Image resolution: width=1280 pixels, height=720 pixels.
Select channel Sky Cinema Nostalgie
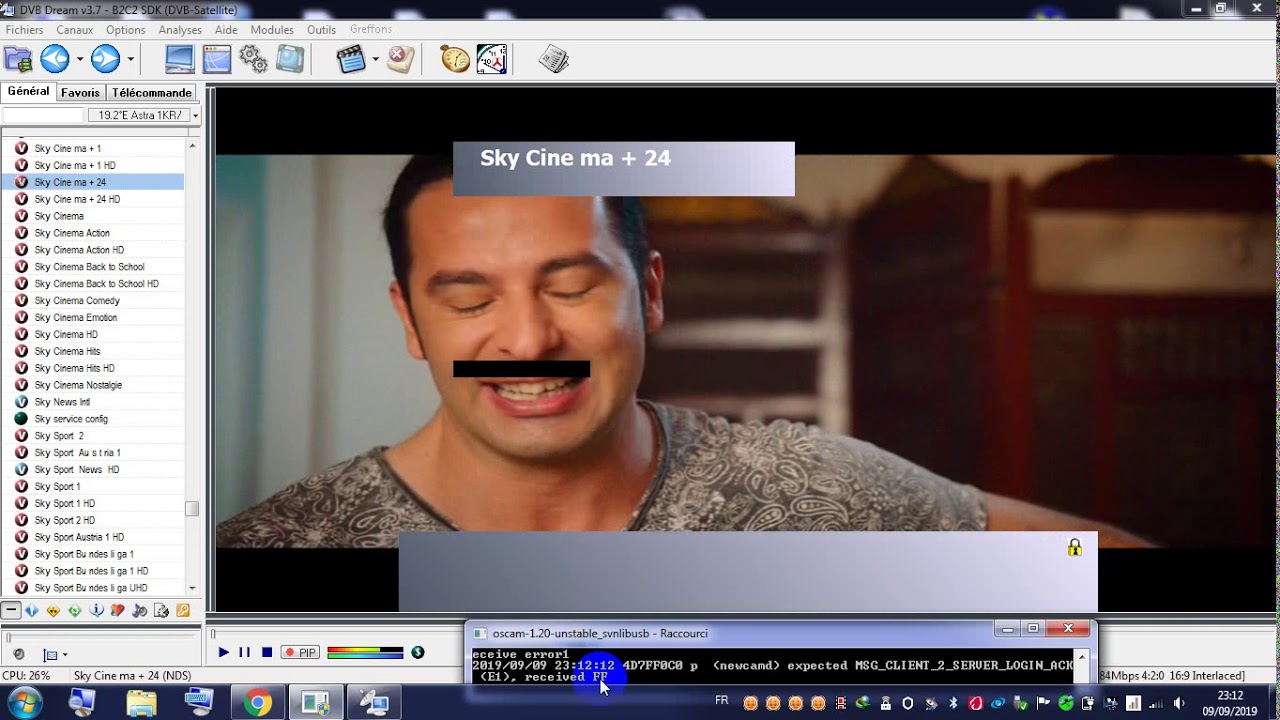point(92,385)
